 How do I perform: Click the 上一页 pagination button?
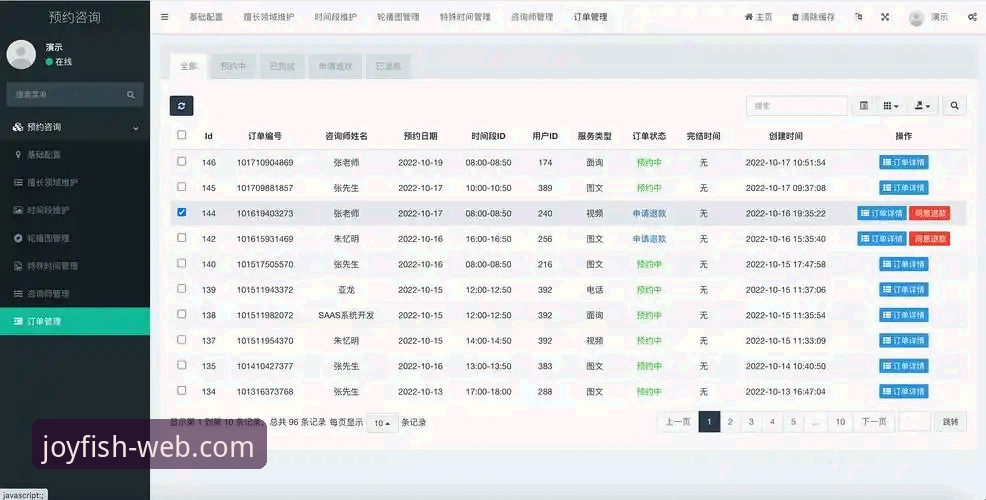click(678, 421)
